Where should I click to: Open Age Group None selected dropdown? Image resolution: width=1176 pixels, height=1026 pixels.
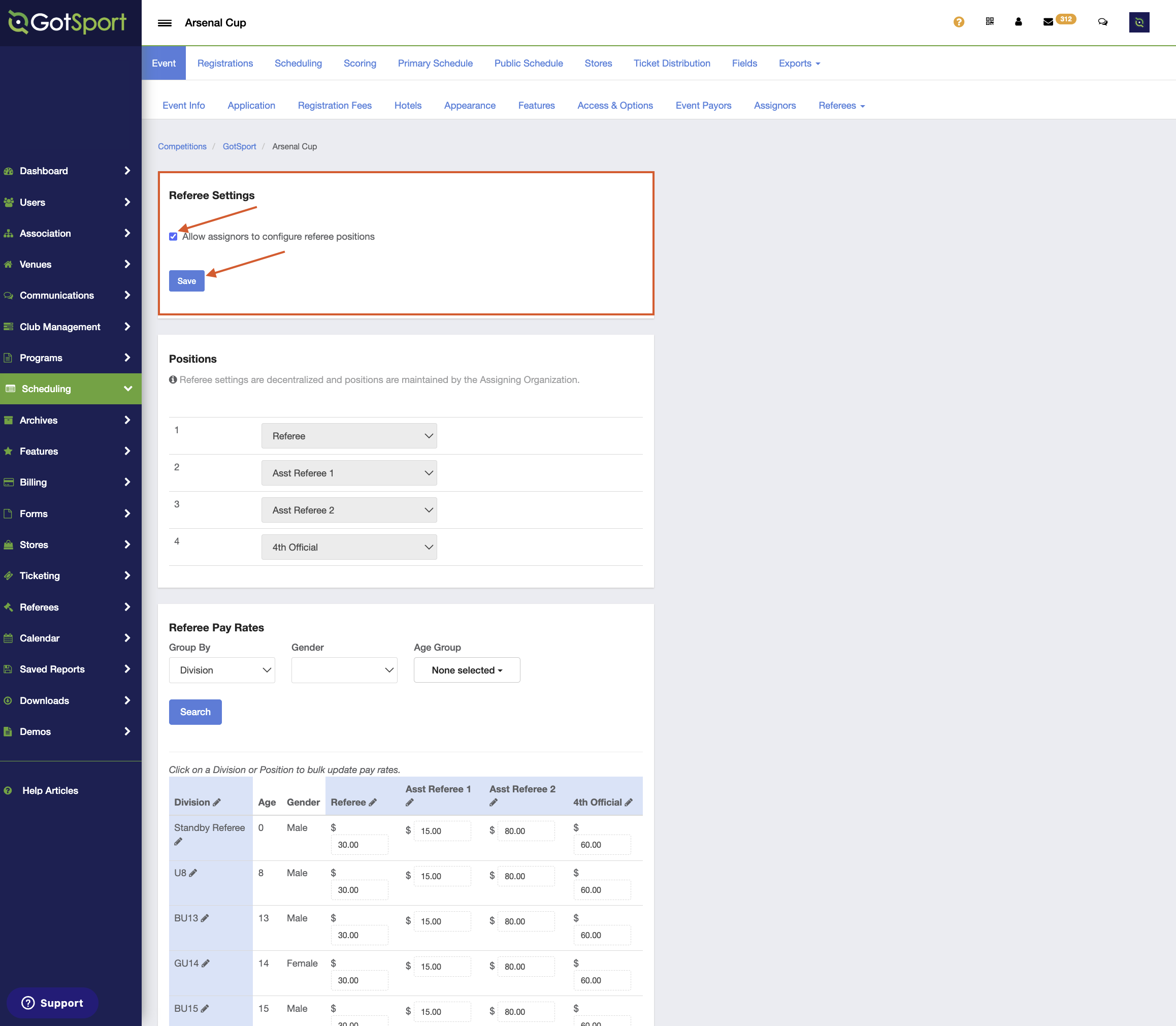click(x=467, y=670)
